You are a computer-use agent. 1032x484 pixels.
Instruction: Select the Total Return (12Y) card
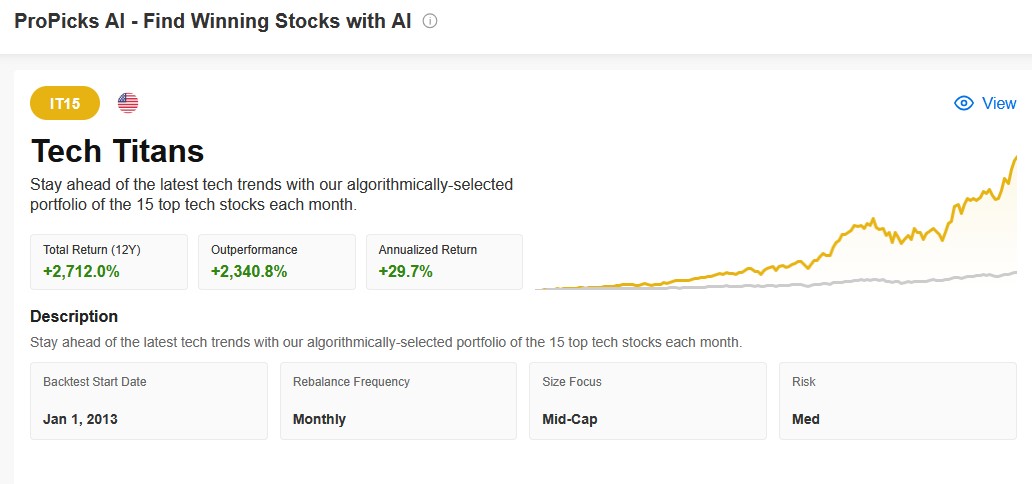pos(109,261)
